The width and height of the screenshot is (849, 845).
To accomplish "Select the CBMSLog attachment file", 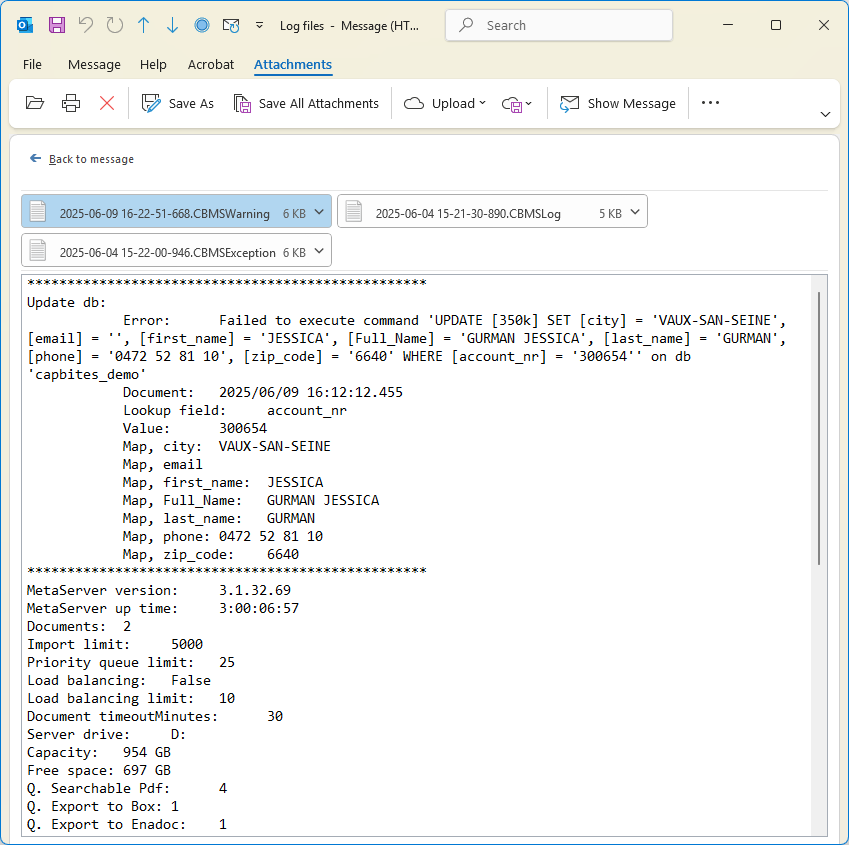I will click(x=492, y=211).
